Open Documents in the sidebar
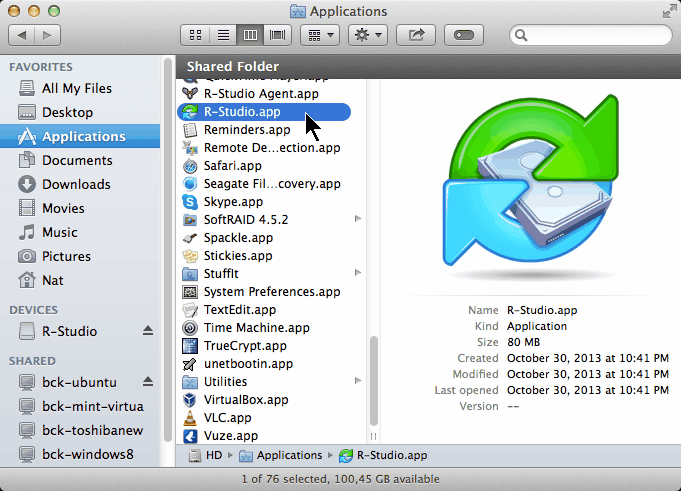Image resolution: width=681 pixels, height=491 pixels. [x=80, y=160]
